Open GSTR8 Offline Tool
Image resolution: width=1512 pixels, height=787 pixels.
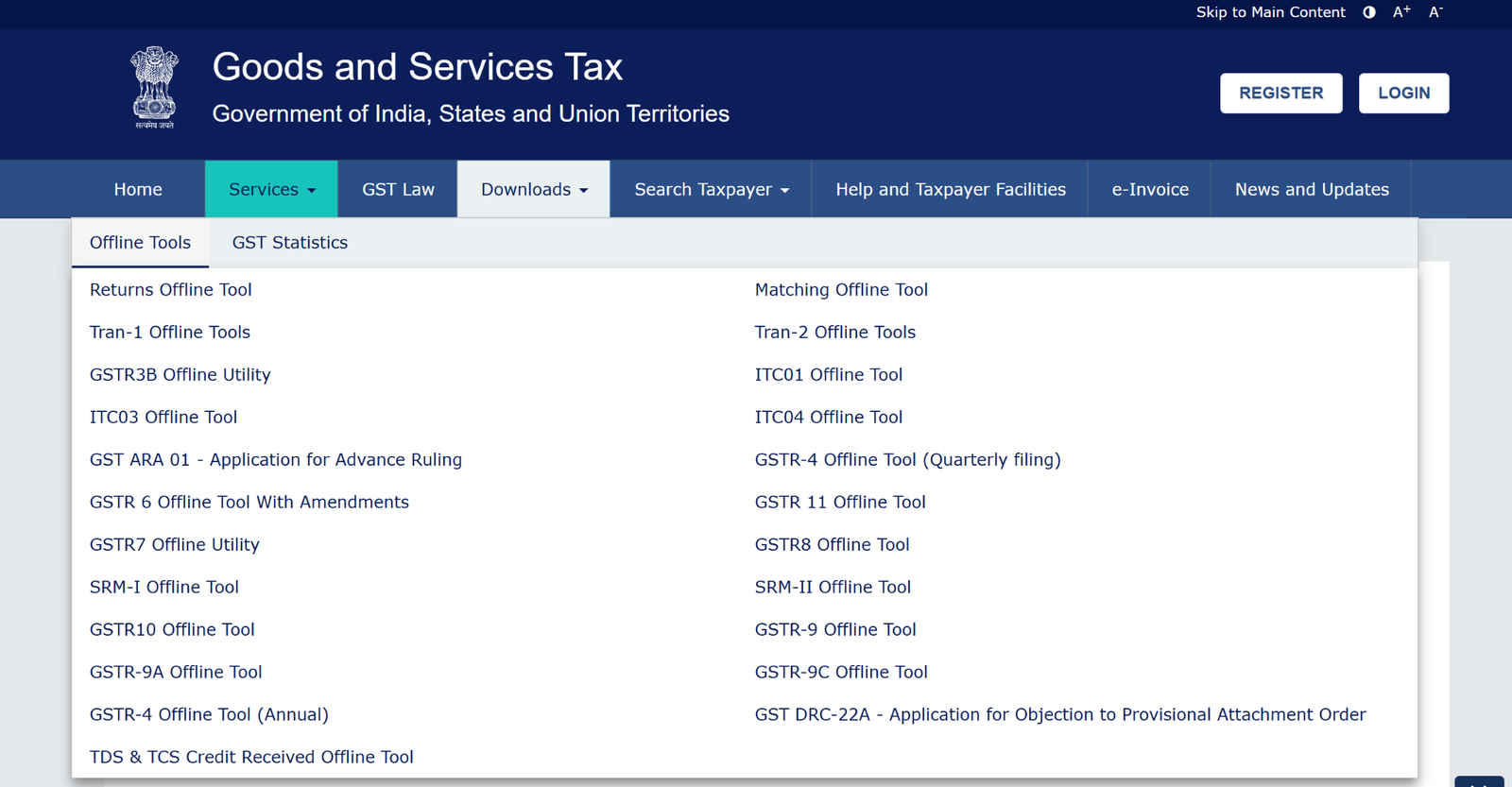tap(833, 545)
